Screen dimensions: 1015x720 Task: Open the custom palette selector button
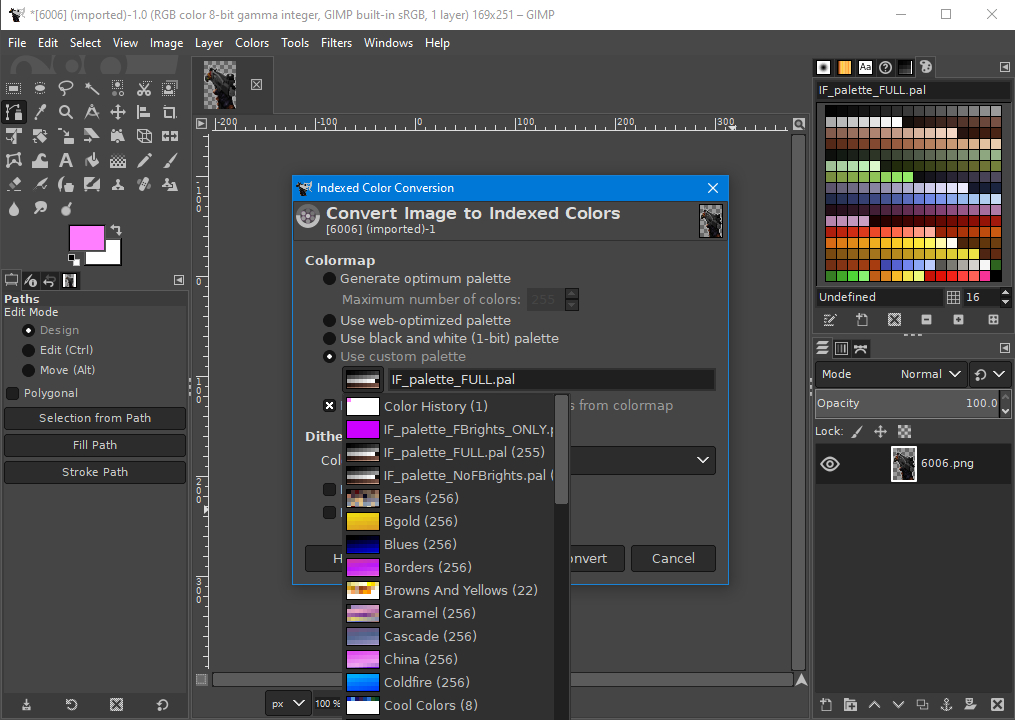click(x=362, y=379)
